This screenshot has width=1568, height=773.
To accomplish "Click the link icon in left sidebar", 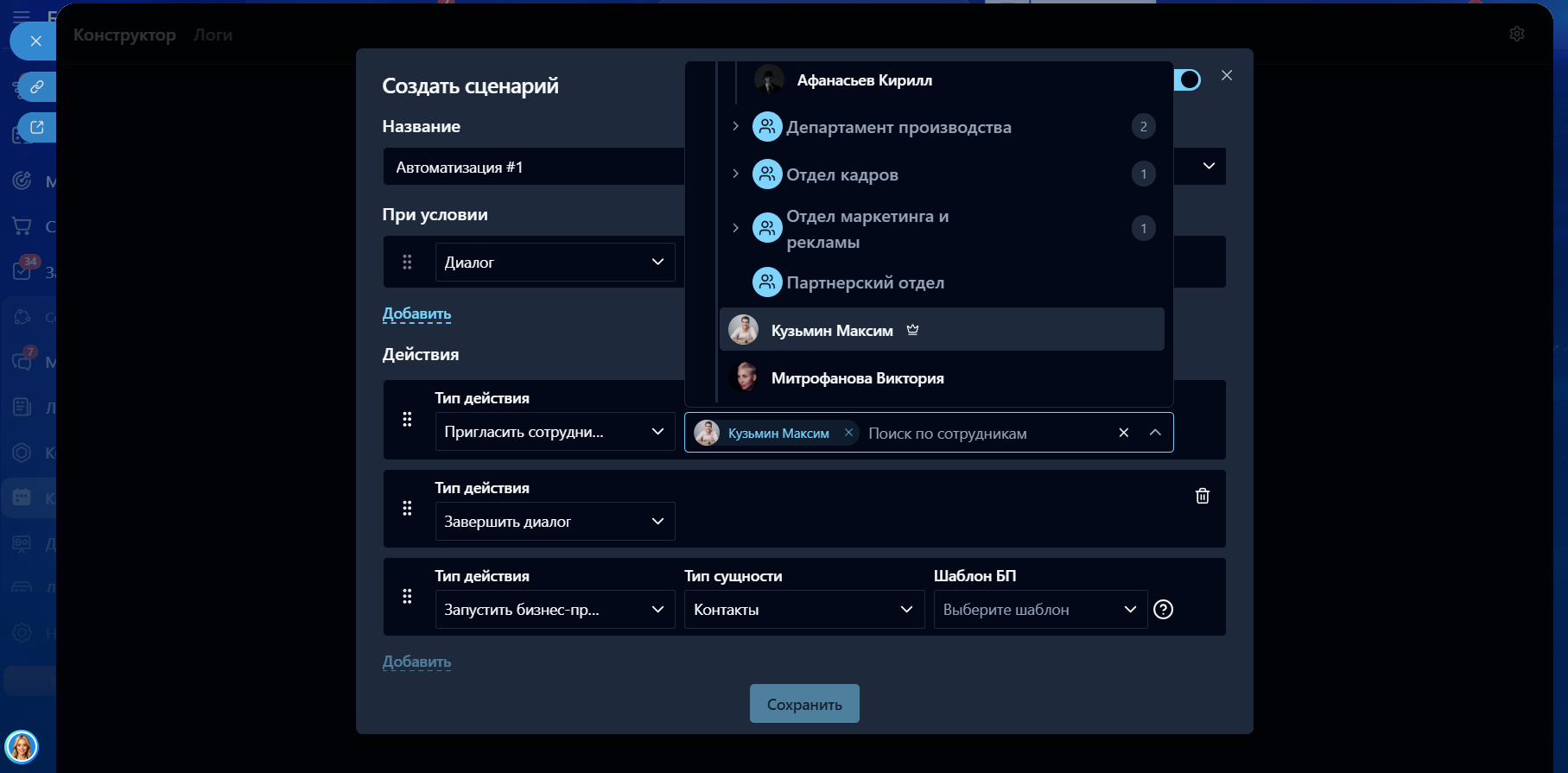I will [x=37, y=87].
